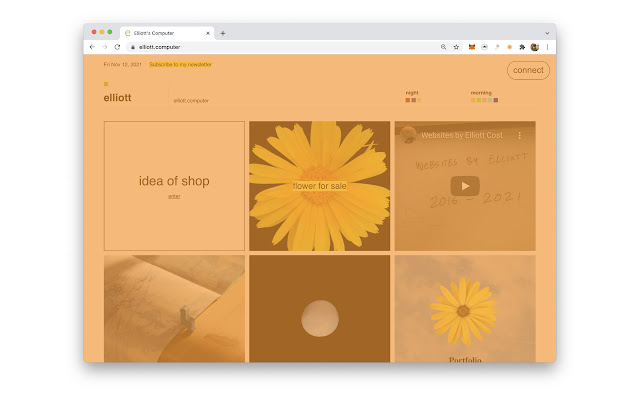Viewport: 640px width, 400px height.
Task: Click the night label
Action: coord(412,93)
